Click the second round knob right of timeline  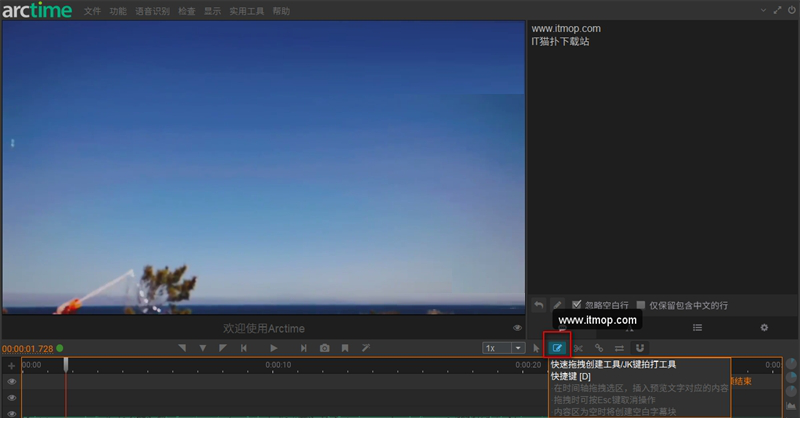791,377
